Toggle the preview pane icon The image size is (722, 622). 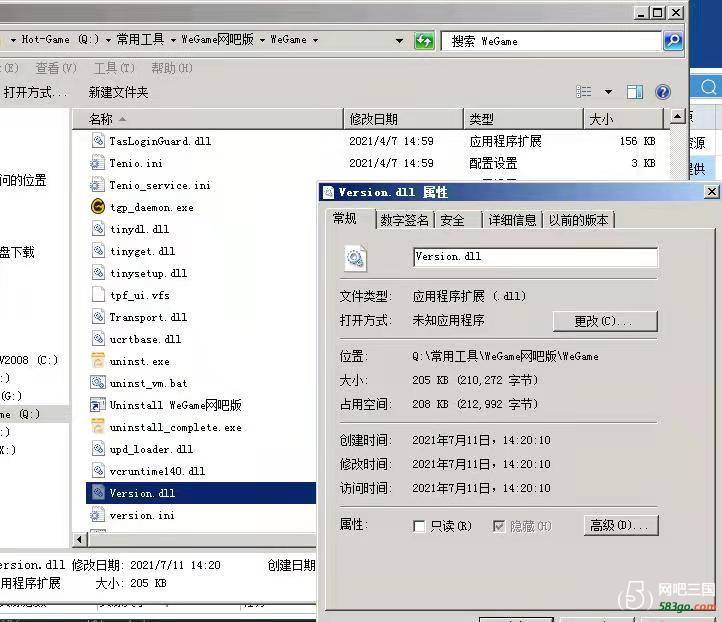pos(635,92)
